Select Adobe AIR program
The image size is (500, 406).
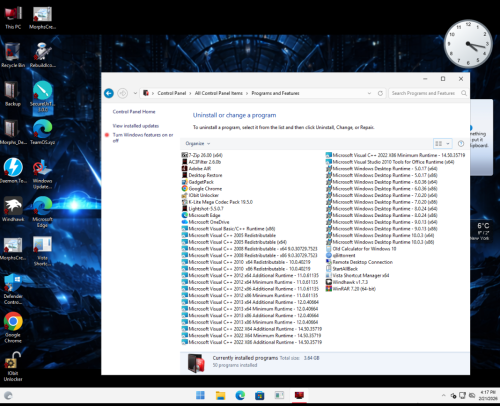(x=196, y=168)
